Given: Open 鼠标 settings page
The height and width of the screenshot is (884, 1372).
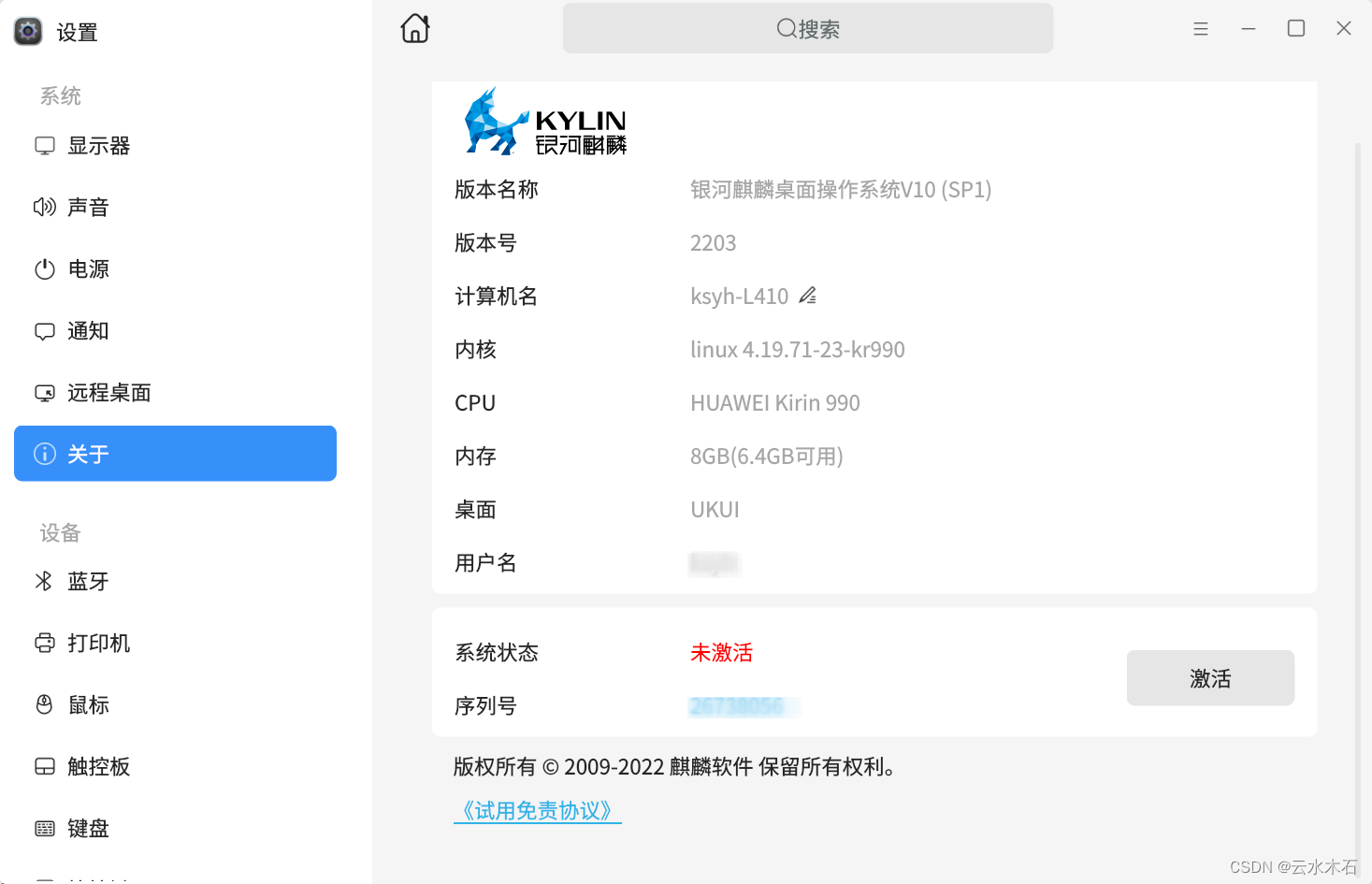Looking at the screenshot, I should pyautogui.click(x=175, y=704).
